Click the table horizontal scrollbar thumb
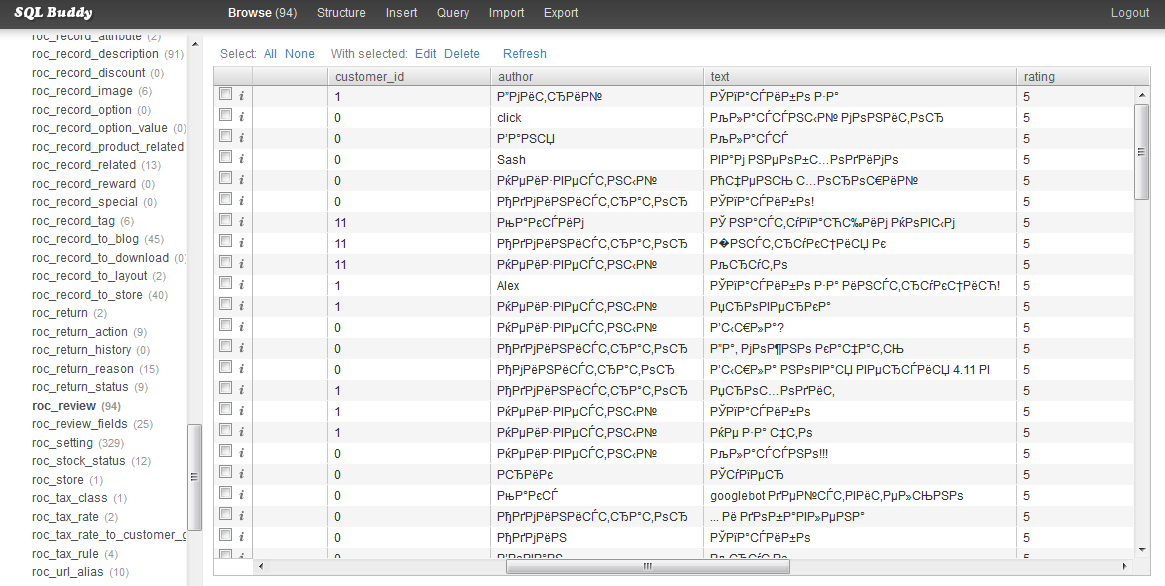Viewport: 1165px width, 586px height. tap(647, 566)
